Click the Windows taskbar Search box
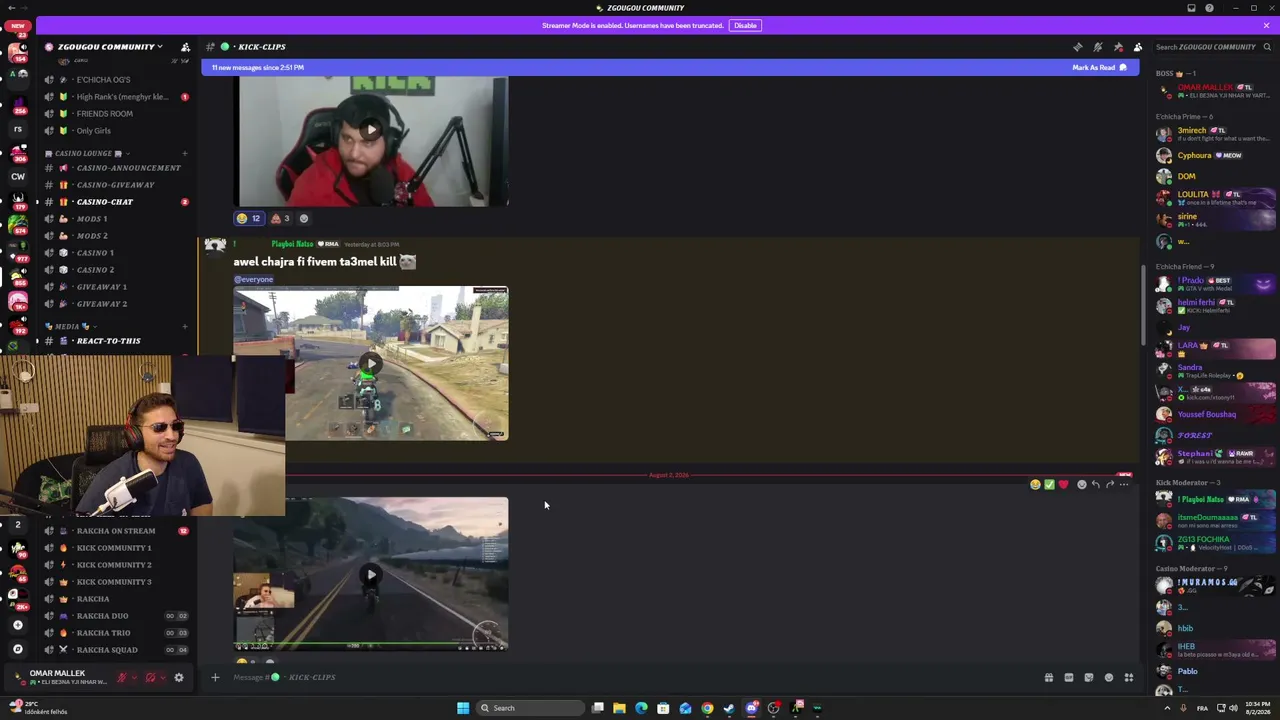The height and width of the screenshot is (720, 1280). 529,708
